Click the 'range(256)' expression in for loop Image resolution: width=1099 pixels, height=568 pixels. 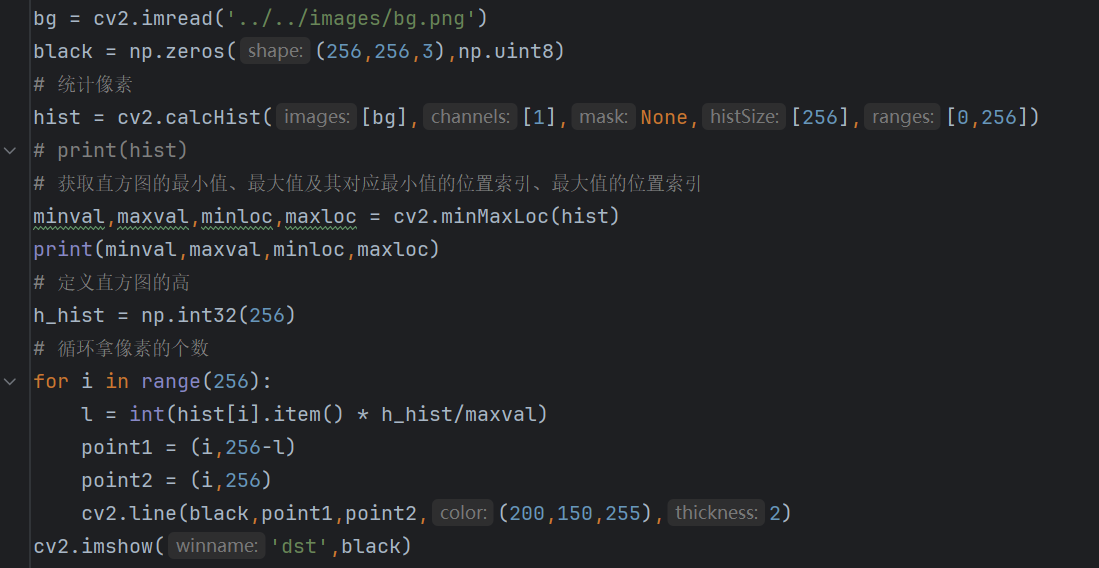pyautogui.click(x=200, y=381)
